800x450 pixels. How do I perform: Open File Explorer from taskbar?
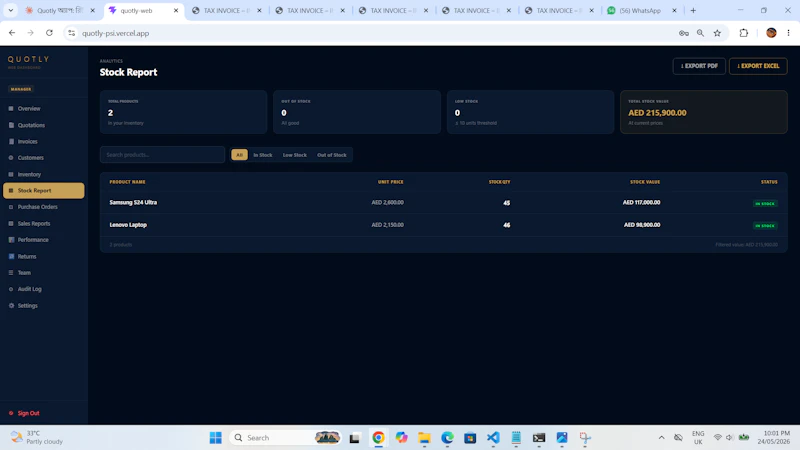424,438
